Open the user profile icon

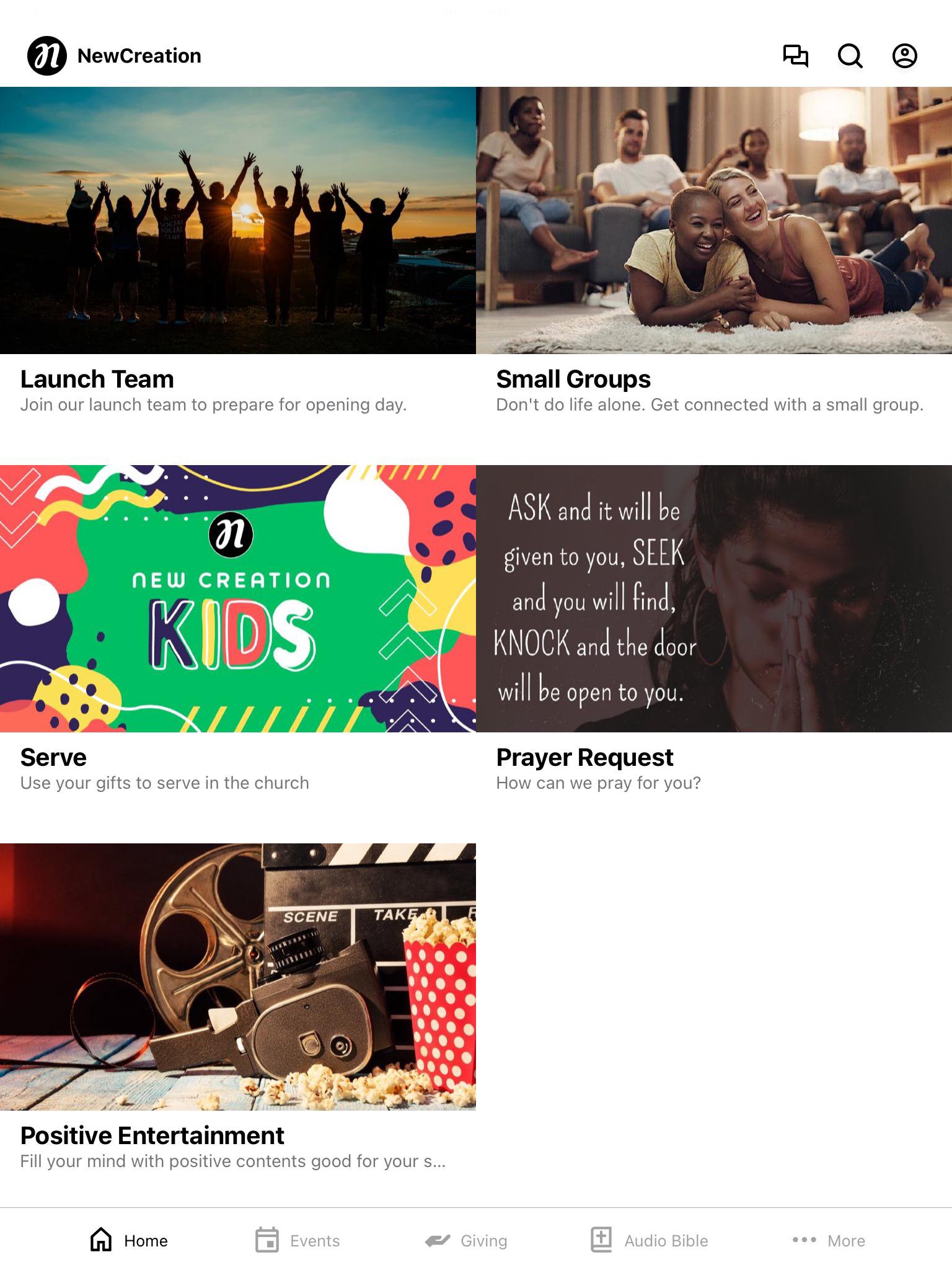coord(904,56)
